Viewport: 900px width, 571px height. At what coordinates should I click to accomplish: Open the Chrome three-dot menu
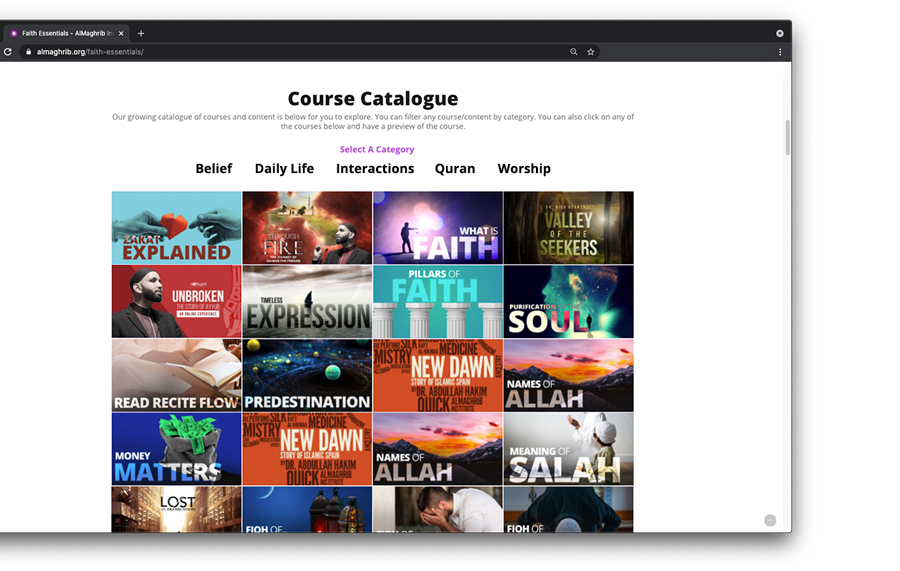tap(780, 52)
